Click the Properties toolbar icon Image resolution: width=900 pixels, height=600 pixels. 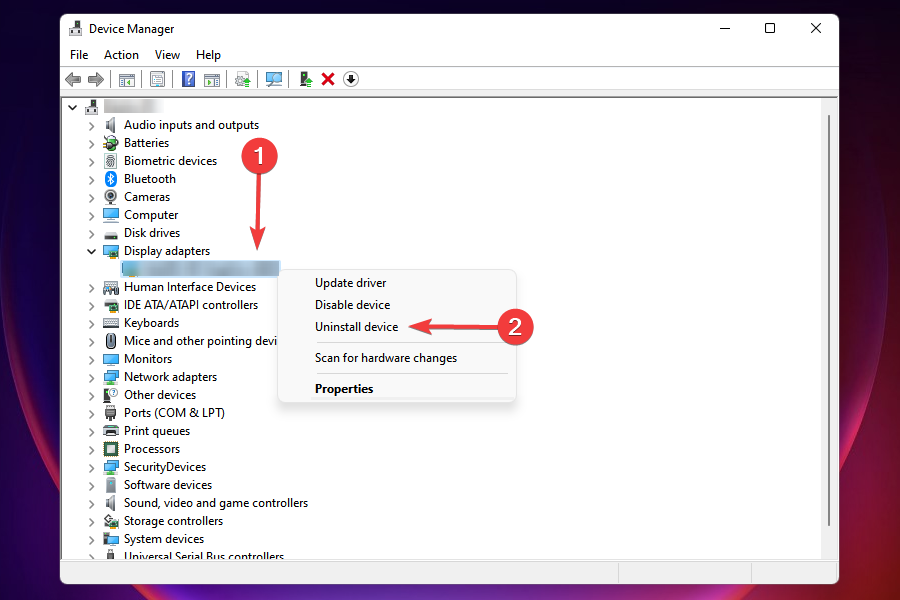(157, 79)
